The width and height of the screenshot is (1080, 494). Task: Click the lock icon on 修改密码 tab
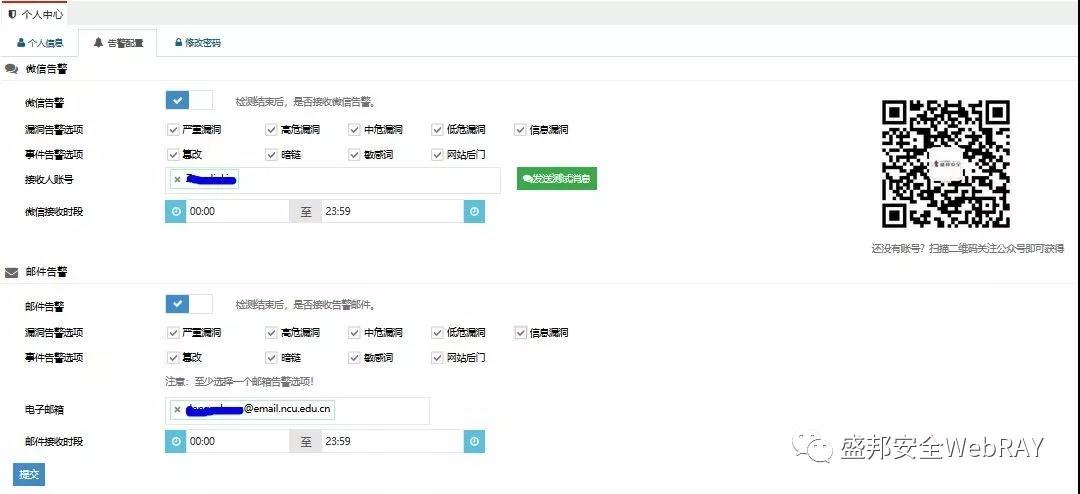tap(178, 43)
